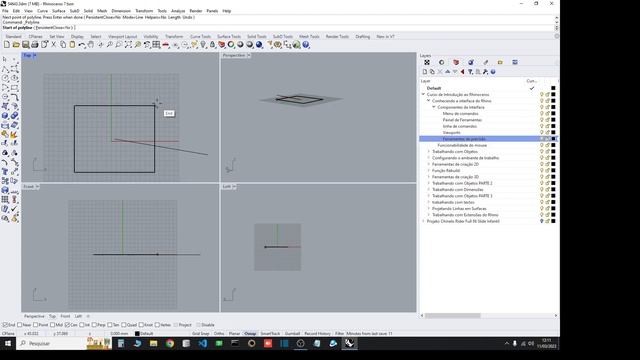The width and height of the screenshot is (640, 360).
Task: Expand the Configurando o ambiente de trabalho layer
Action: tap(429, 158)
